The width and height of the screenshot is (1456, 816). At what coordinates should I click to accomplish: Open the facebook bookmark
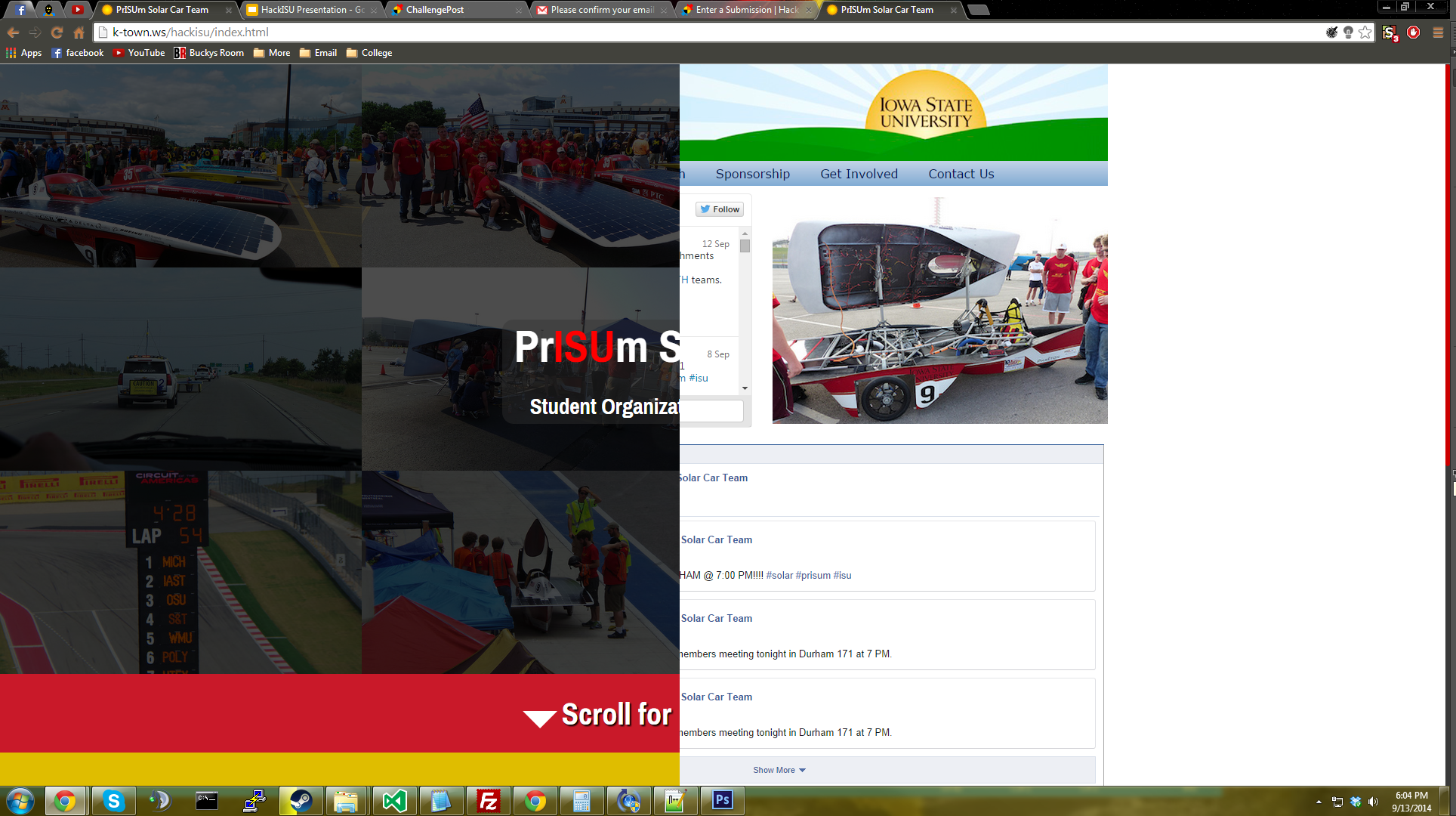click(78, 53)
